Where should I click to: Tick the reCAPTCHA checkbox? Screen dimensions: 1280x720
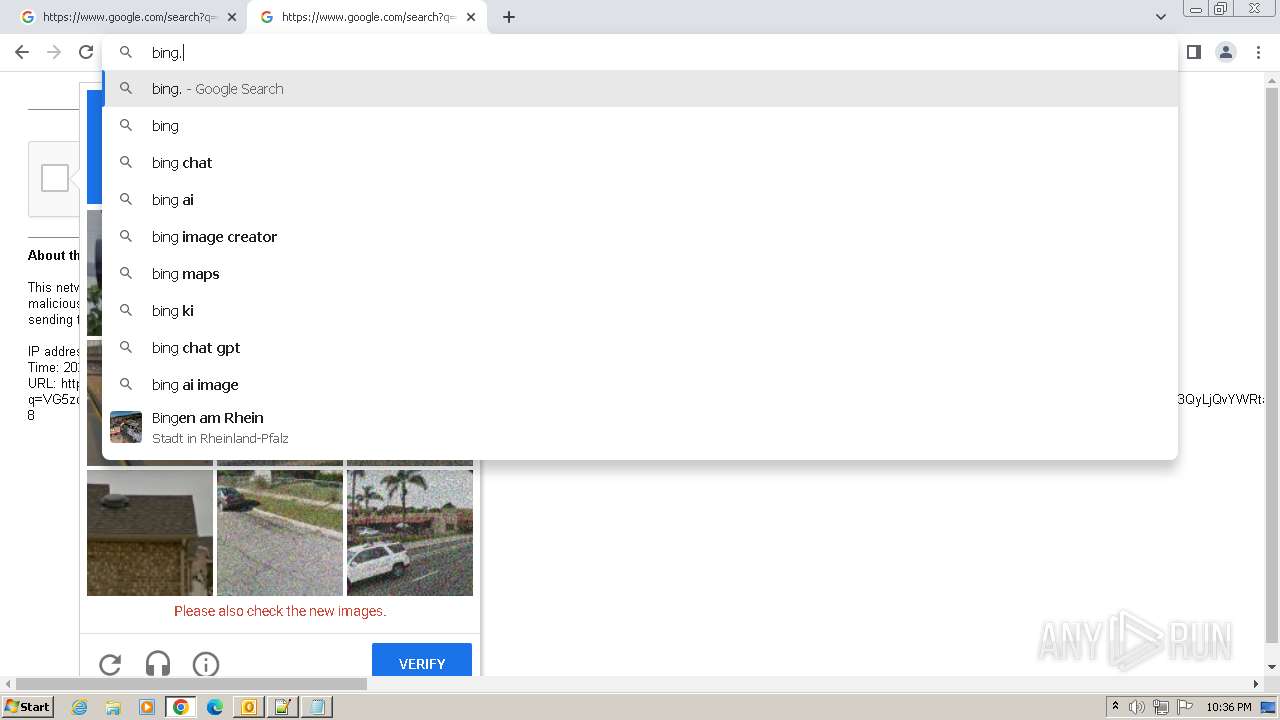pyautogui.click(x=55, y=178)
